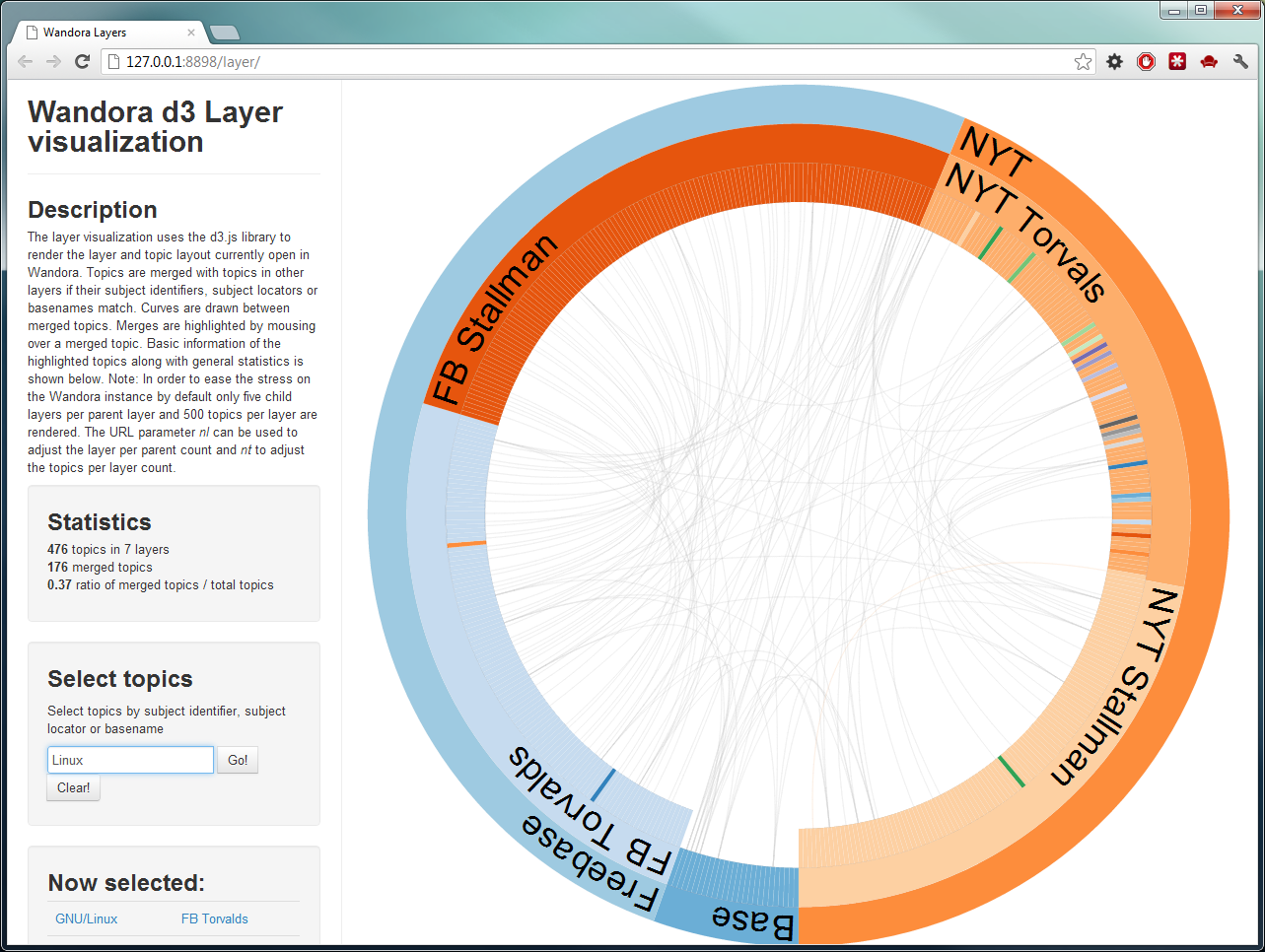Select the Wandora Layers tab
The image size is (1265, 952).
[x=99, y=33]
